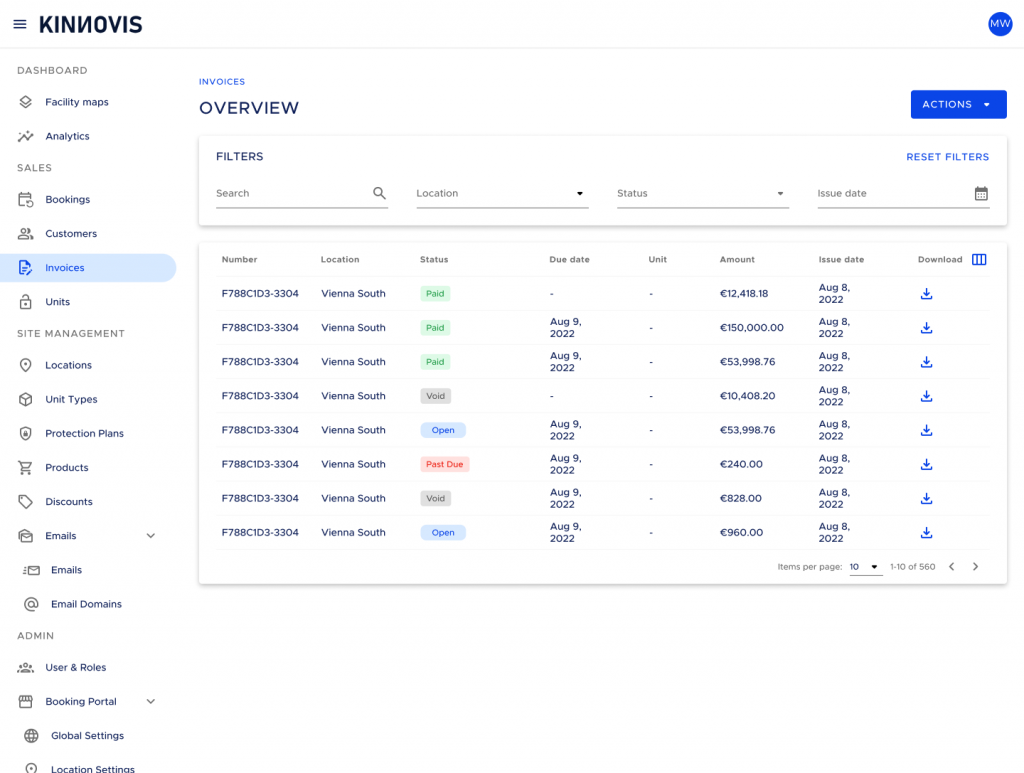Focus the Search input field
Image resolution: width=1024 pixels, height=773 pixels.
coord(293,193)
